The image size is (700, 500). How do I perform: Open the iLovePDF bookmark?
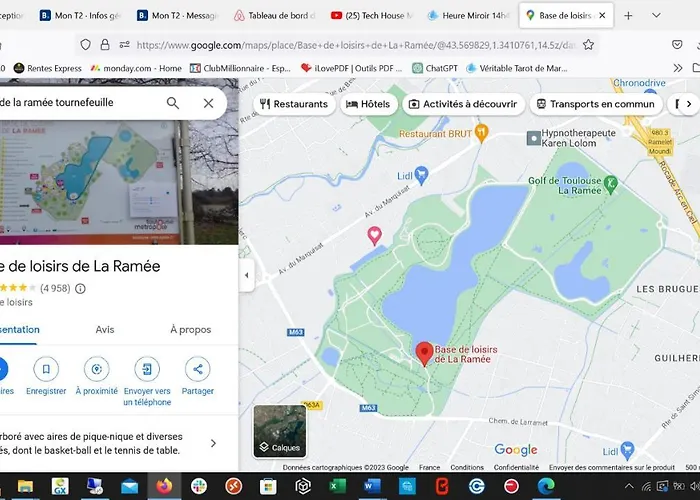click(x=352, y=68)
